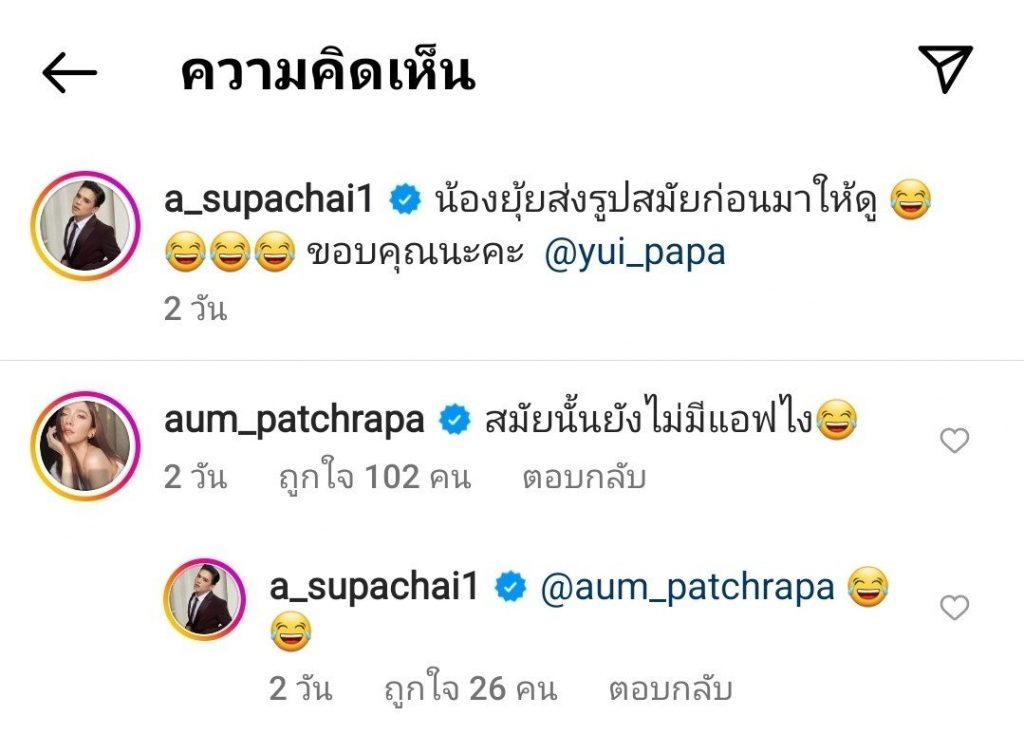Reply to a_supachai1's reply via ตอบกลับ
The image size is (1024, 735).
click(671, 689)
